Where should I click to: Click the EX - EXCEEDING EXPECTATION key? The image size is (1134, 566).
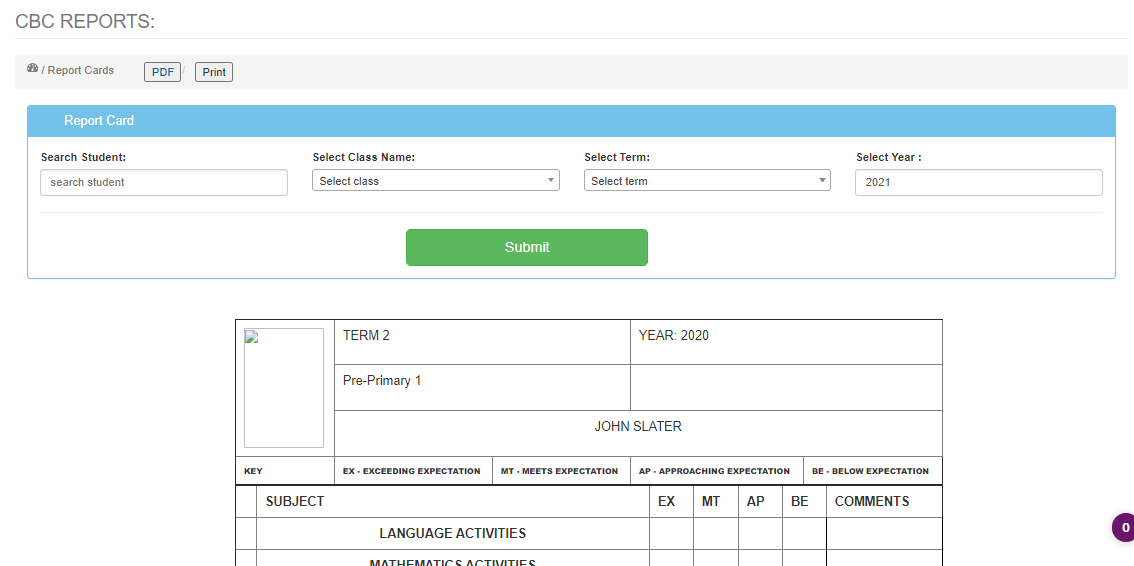tap(412, 471)
